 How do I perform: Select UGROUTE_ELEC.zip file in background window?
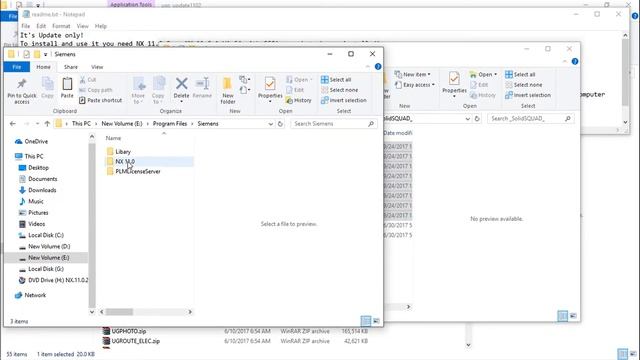coord(131,341)
